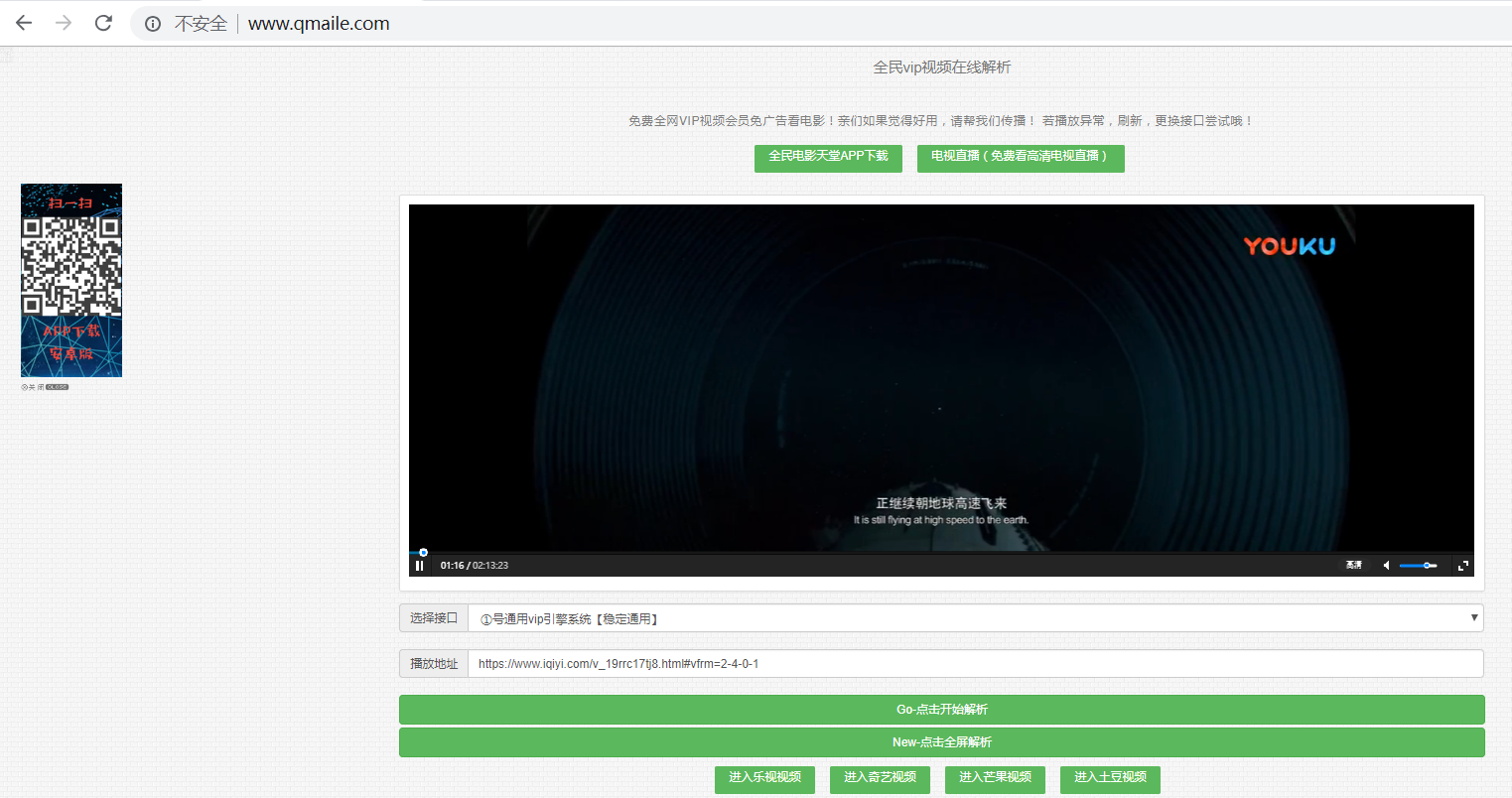This screenshot has width=1512, height=798.
Task: Go to 进入奇艺视频
Action: (x=880, y=779)
